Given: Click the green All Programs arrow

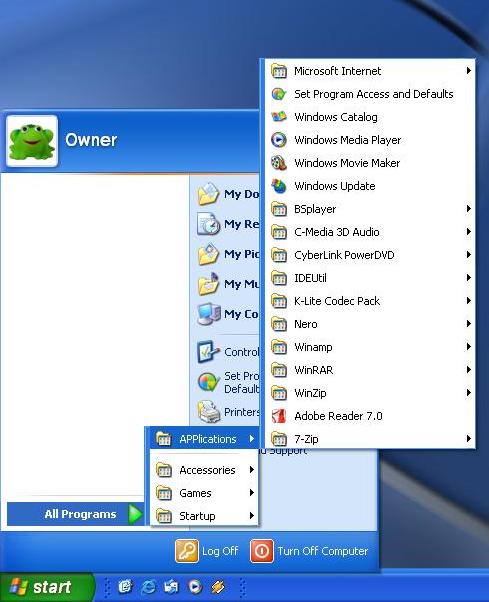Looking at the screenshot, I should [135, 514].
